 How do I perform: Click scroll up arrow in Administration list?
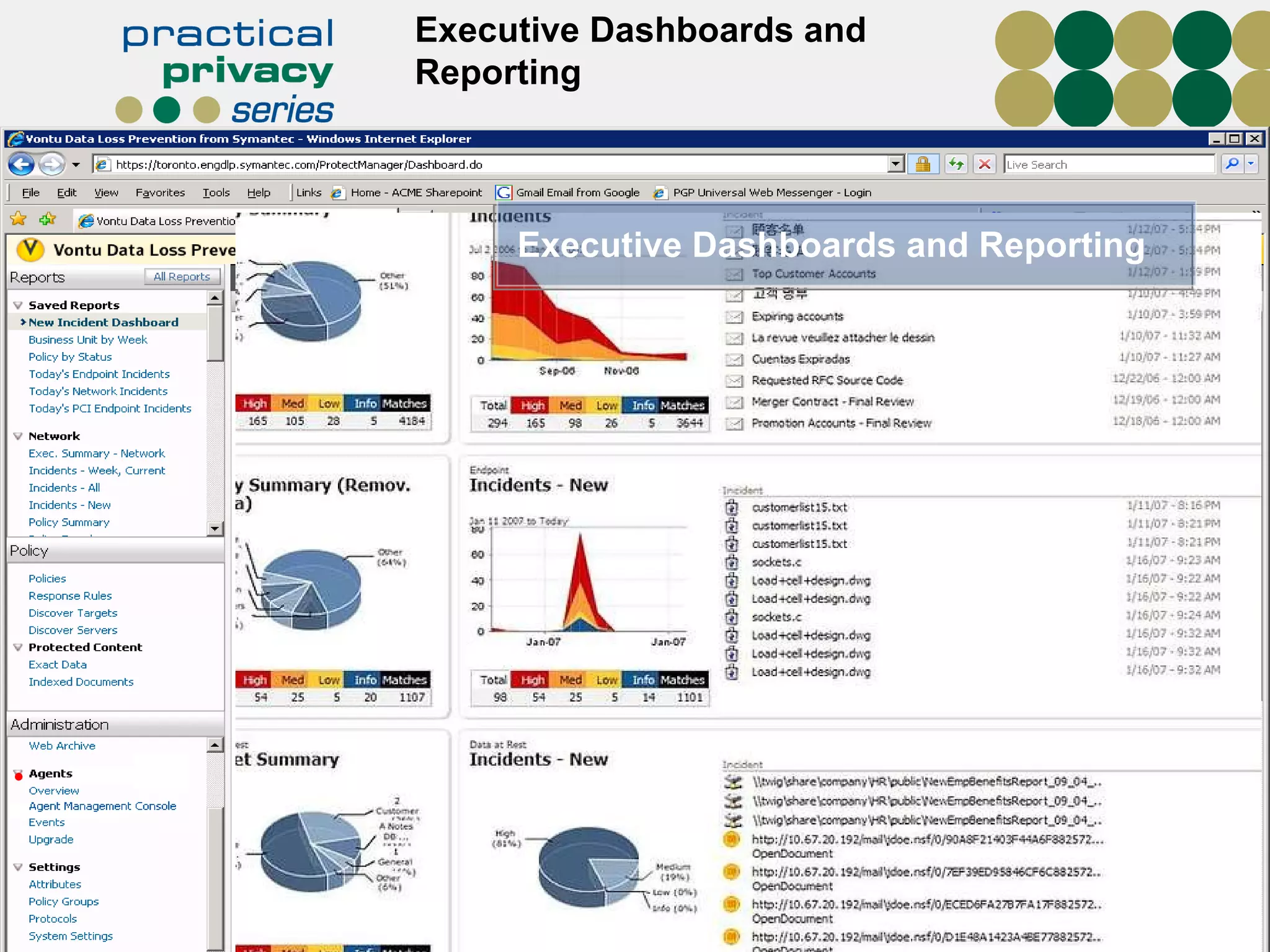click(215, 745)
